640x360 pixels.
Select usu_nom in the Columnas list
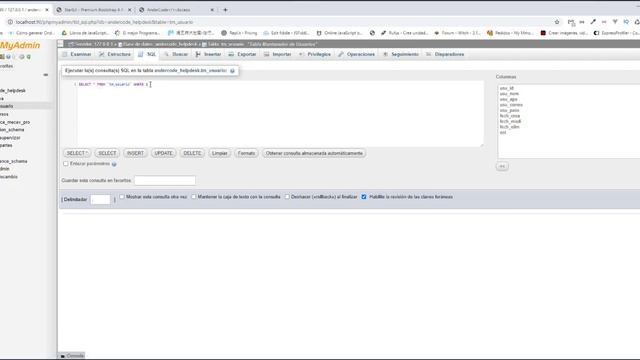[509, 94]
